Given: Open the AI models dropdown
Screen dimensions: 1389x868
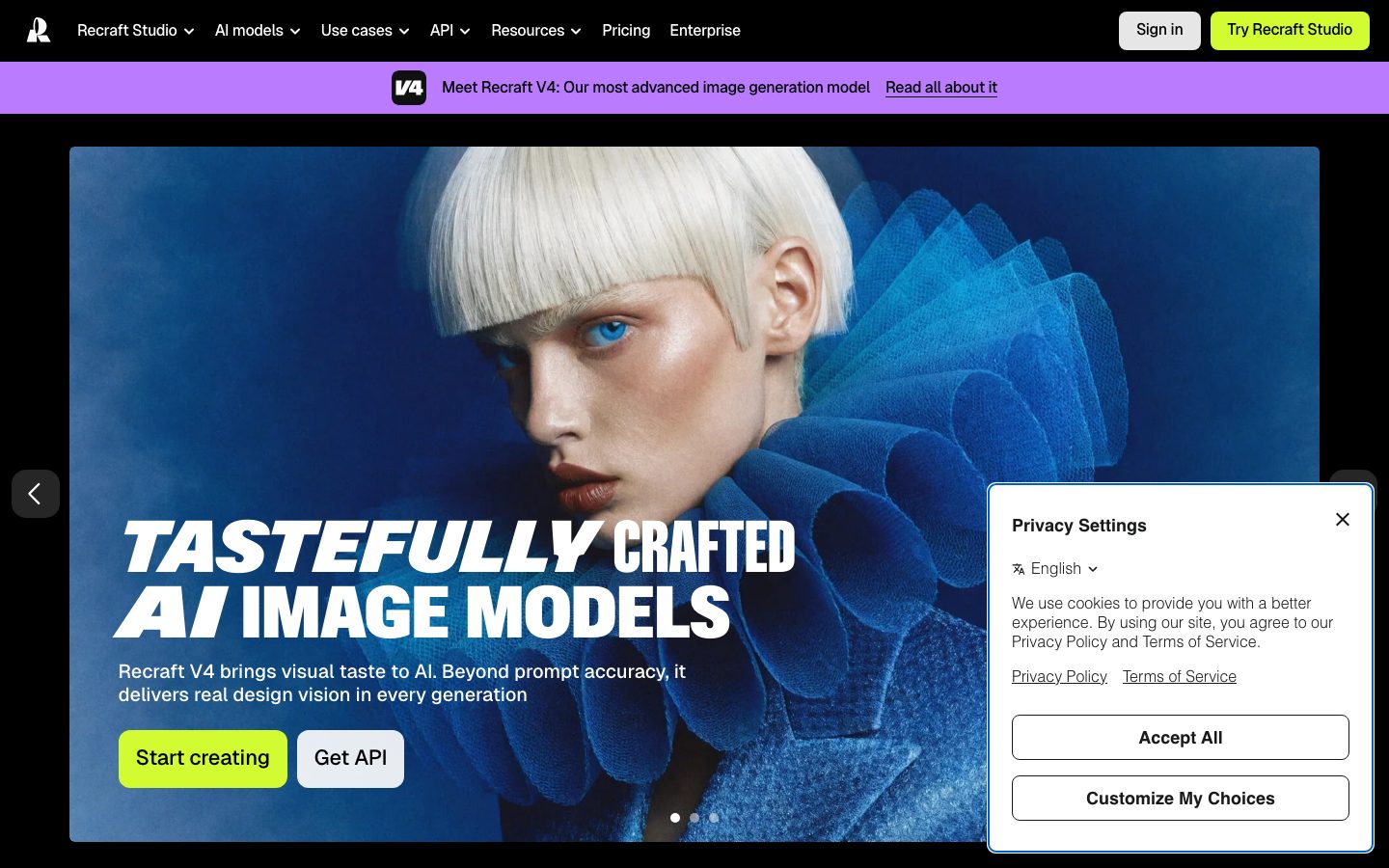Looking at the screenshot, I should click(x=257, y=31).
